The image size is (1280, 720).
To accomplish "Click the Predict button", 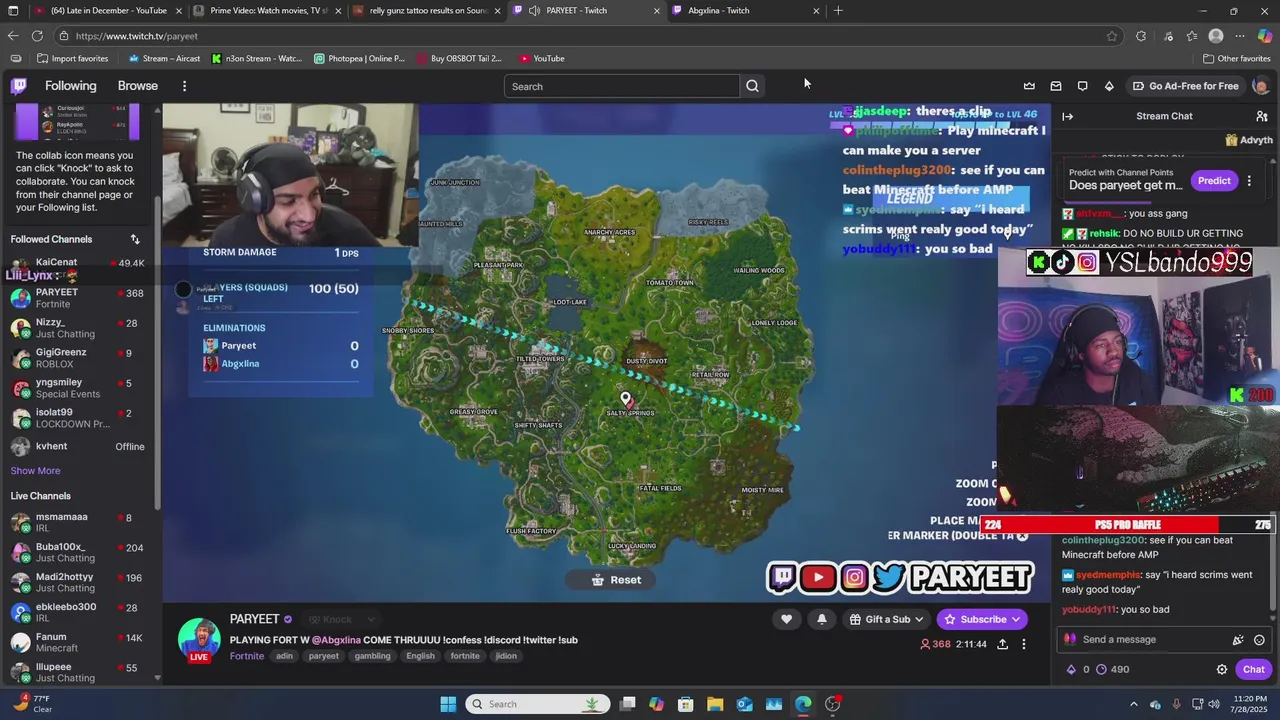I will coord(1214,181).
